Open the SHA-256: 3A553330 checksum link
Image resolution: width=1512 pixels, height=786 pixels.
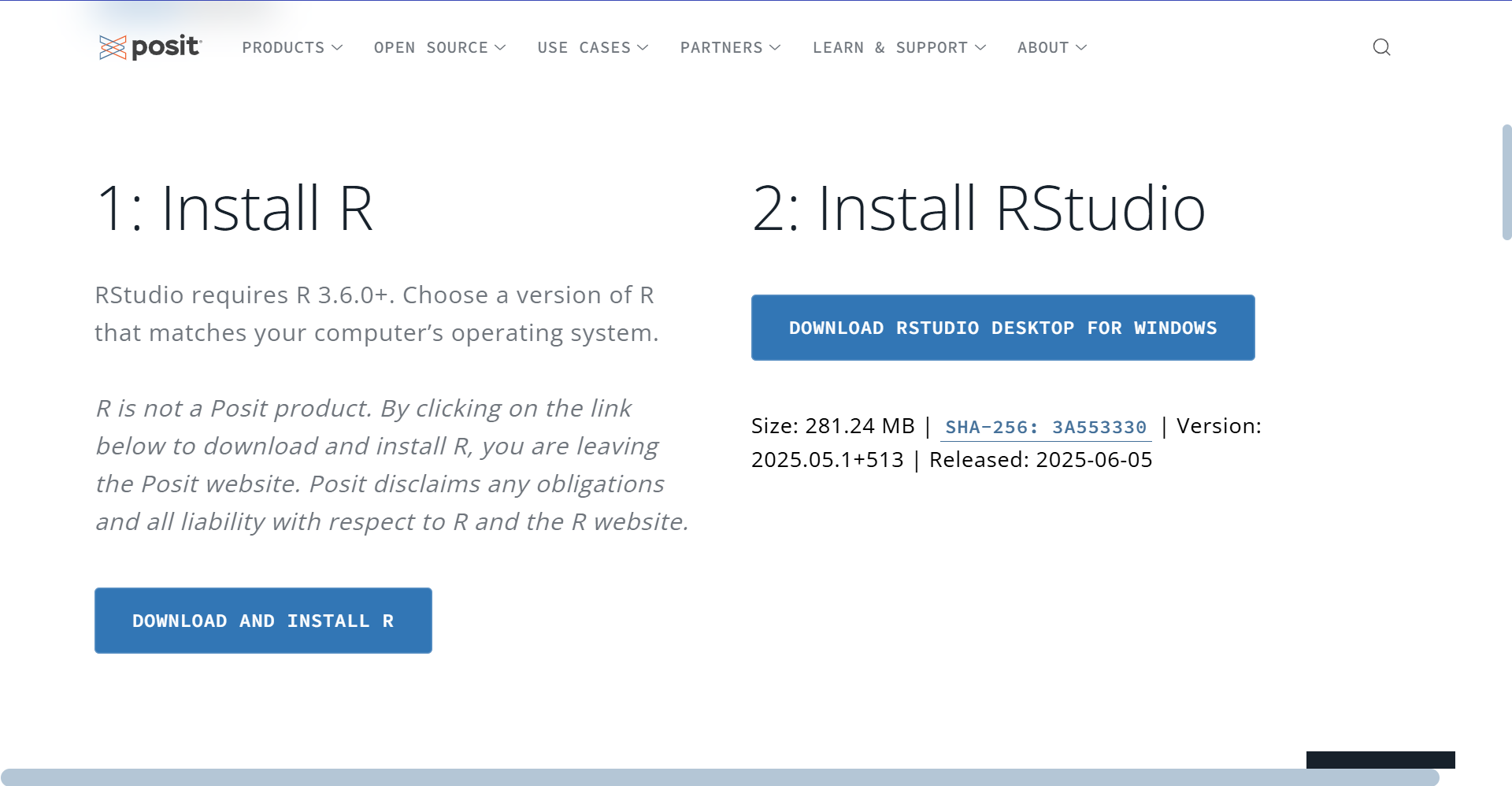[x=1045, y=428]
